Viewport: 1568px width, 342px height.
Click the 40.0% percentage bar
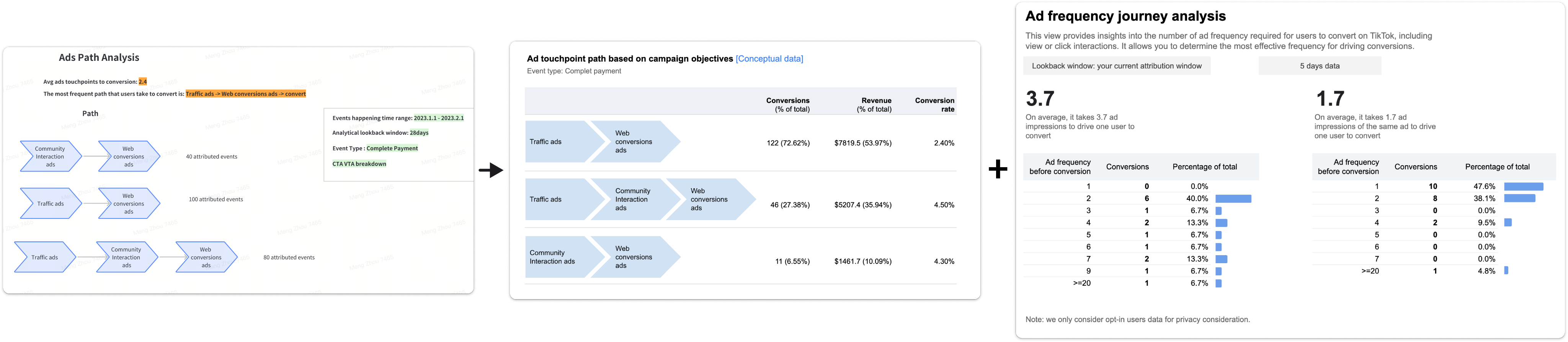[x=1233, y=199]
